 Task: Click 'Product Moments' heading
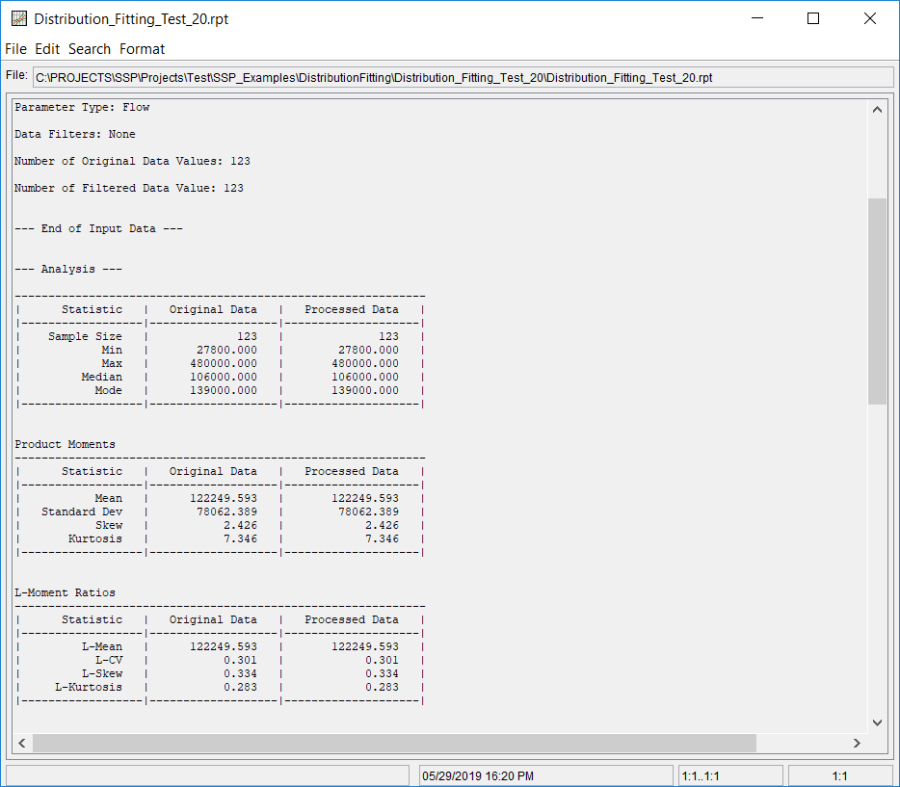pos(65,444)
